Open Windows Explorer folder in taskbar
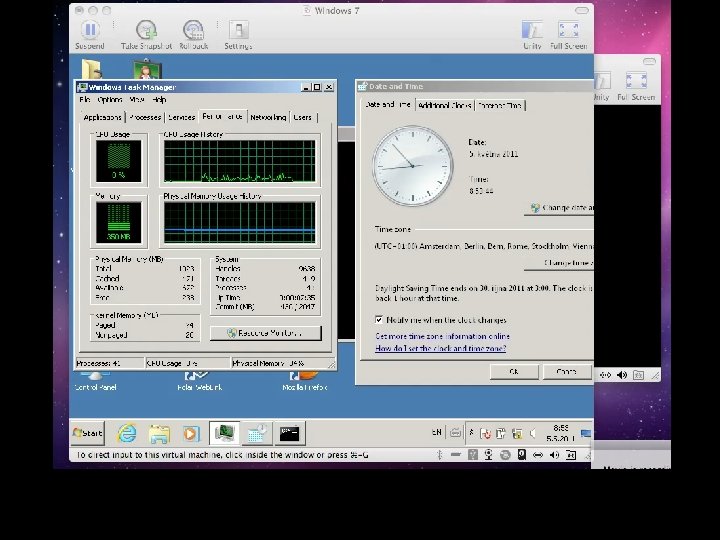Screen dimensions: 720x540 tap(159, 433)
